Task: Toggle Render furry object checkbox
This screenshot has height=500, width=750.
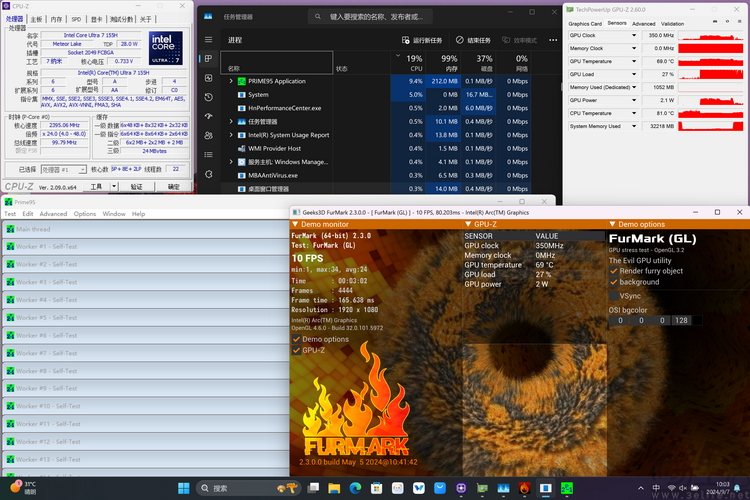Action: 614,271
